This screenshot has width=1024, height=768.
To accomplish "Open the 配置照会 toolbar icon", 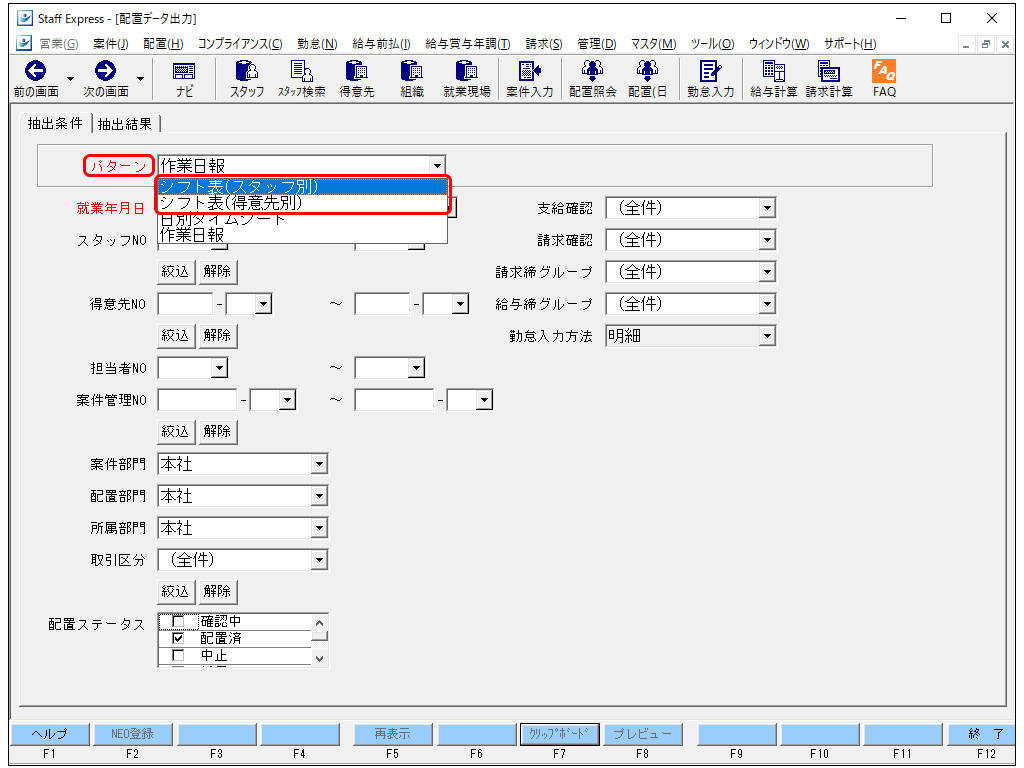I will (x=592, y=71).
